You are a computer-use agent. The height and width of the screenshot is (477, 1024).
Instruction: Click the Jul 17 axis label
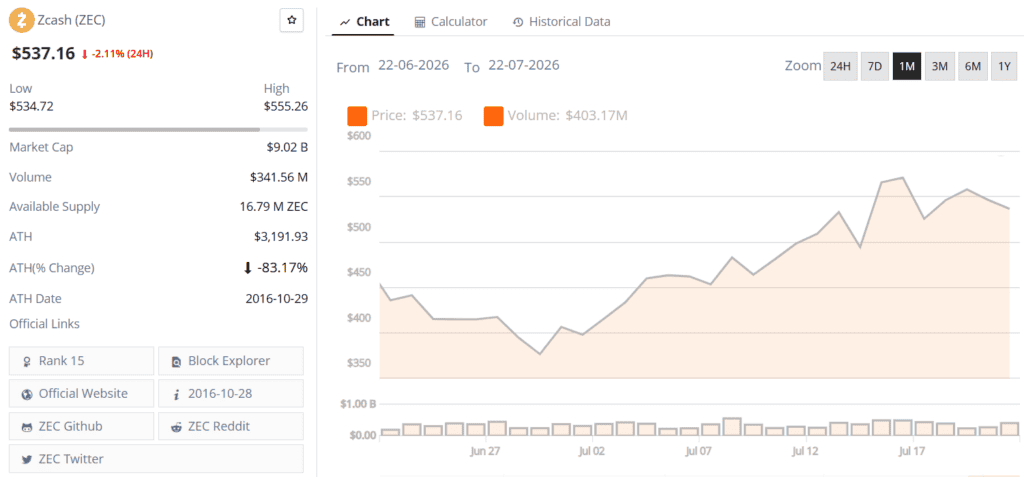click(x=912, y=452)
